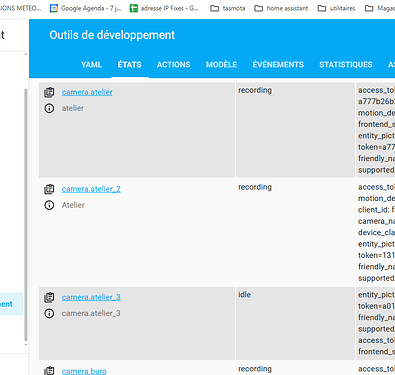Open the utilitaires bookmarks folder
395x375 pixels.
click(x=336, y=8)
